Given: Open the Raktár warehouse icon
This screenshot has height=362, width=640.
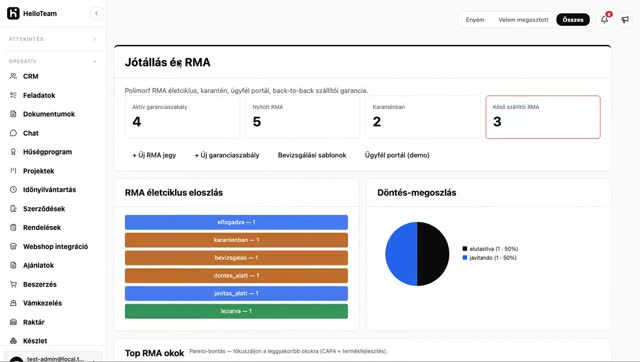Looking at the screenshot, I should pyautogui.click(x=13, y=322).
